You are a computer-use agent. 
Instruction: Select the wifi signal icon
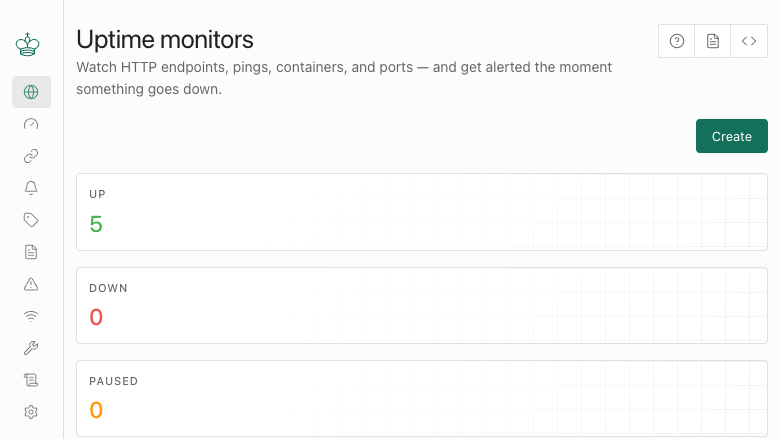(x=31, y=316)
